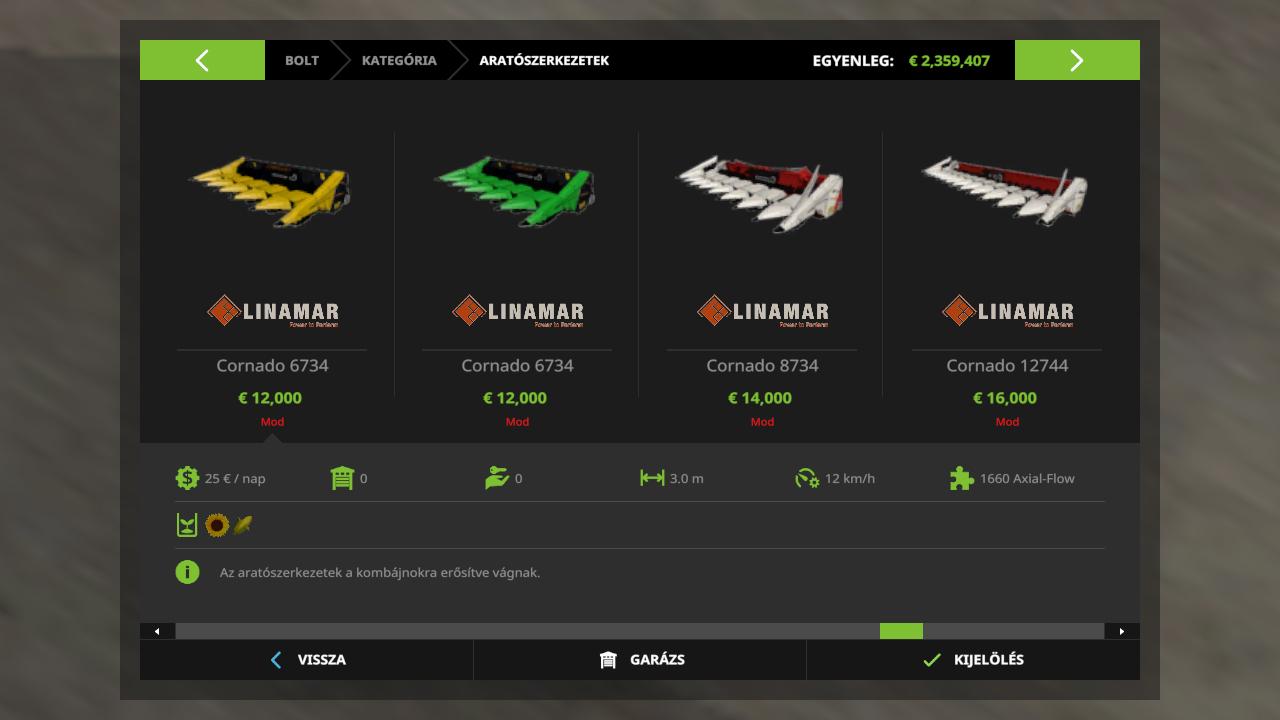1280x720 pixels.
Task: Click the puzzle piece combination icon
Action: tap(962, 478)
